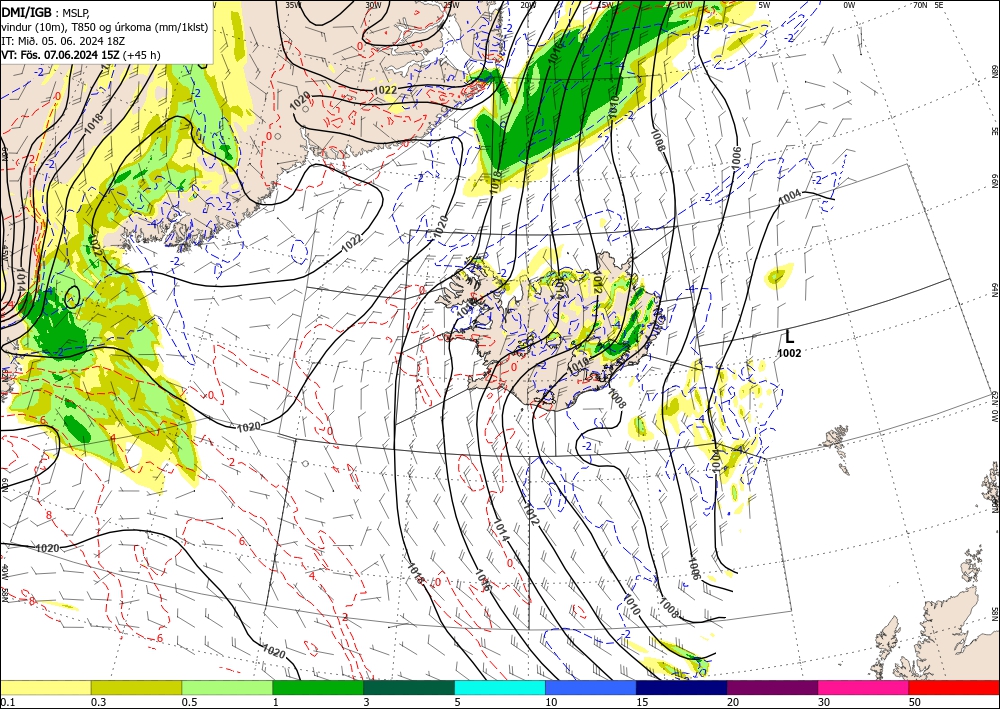Viewport: 1000px width, 709px height.
Task: Click the '30' legend scale value
Action: [824, 702]
